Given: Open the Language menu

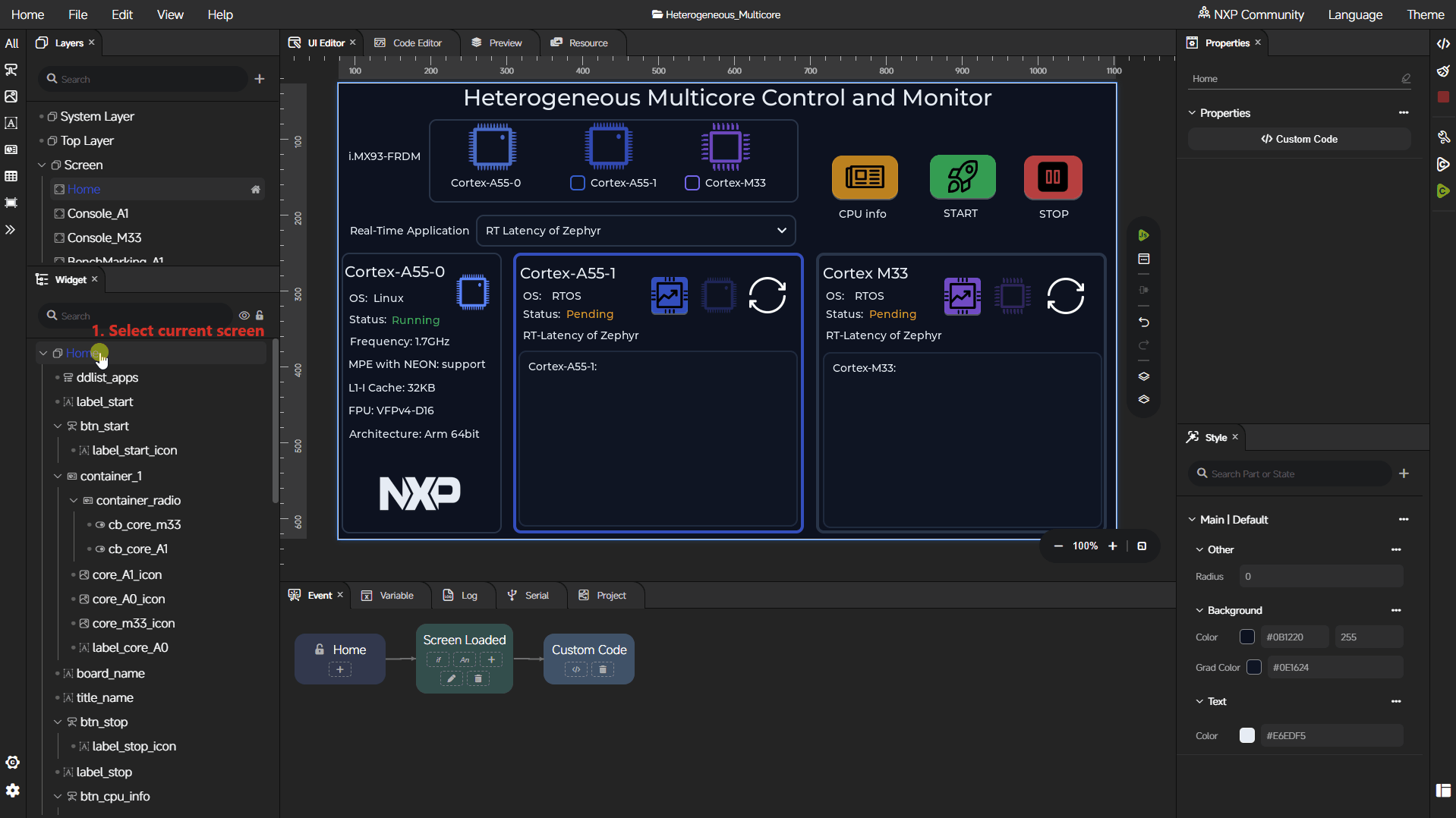Looking at the screenshot, I should pyautogui.click(x=1355, y=14).
